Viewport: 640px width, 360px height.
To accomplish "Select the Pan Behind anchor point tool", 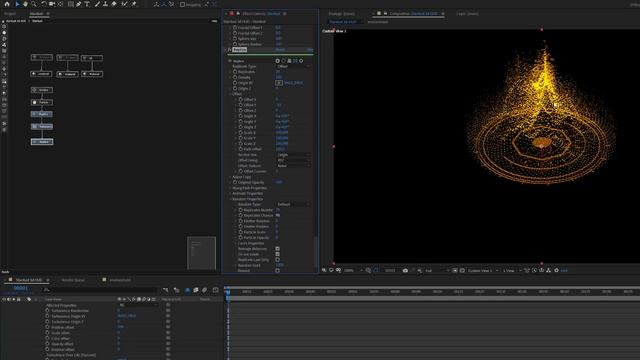I will pos(60,4).
